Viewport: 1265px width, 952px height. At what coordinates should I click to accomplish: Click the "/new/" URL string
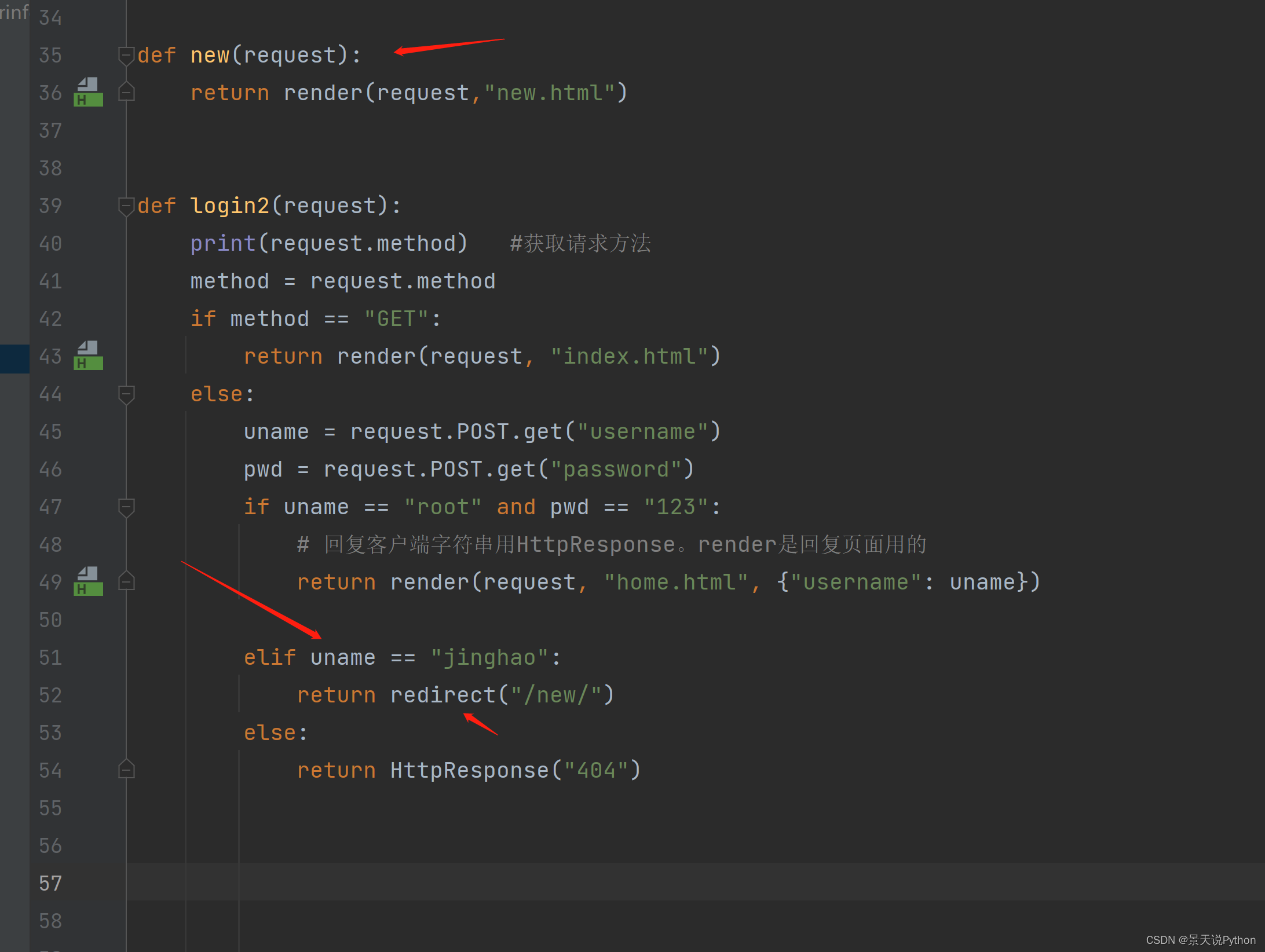tap(557, 695)
